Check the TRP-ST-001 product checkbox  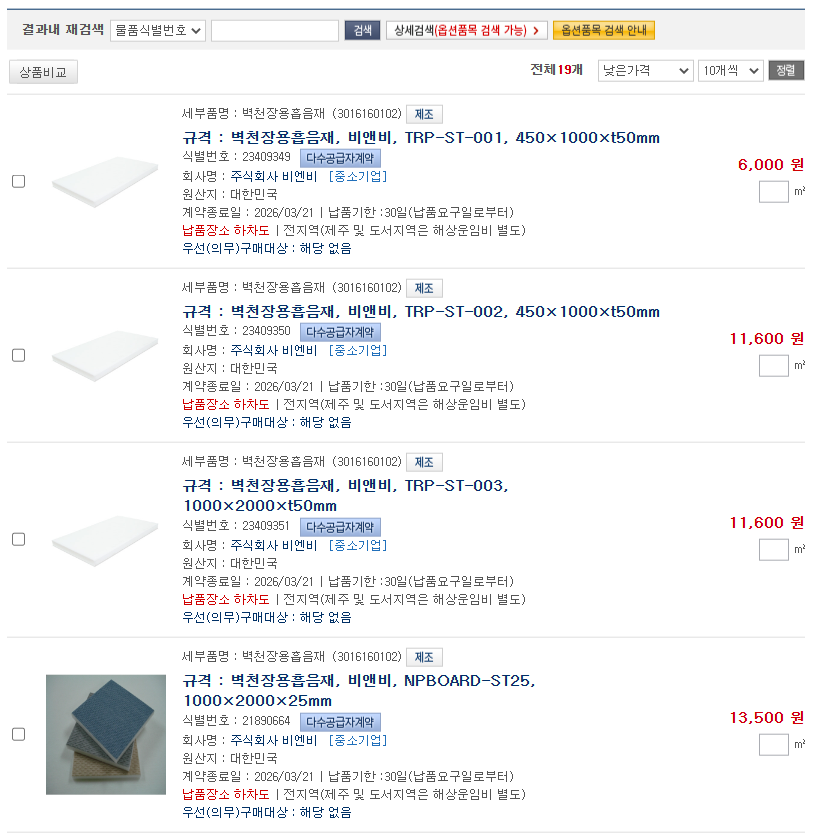click(19, 181)
